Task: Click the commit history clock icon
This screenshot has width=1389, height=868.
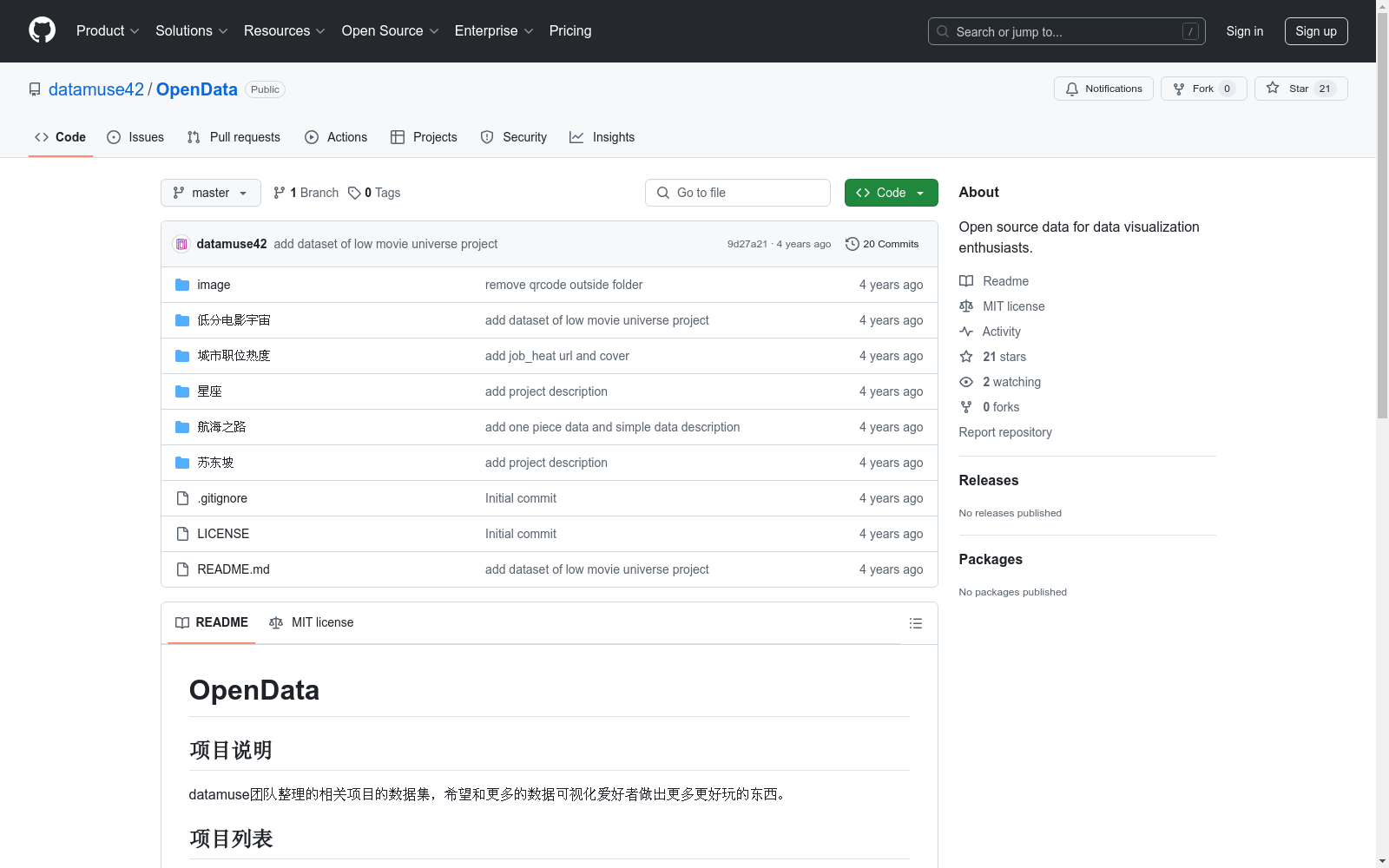Action: click(852, 244)
